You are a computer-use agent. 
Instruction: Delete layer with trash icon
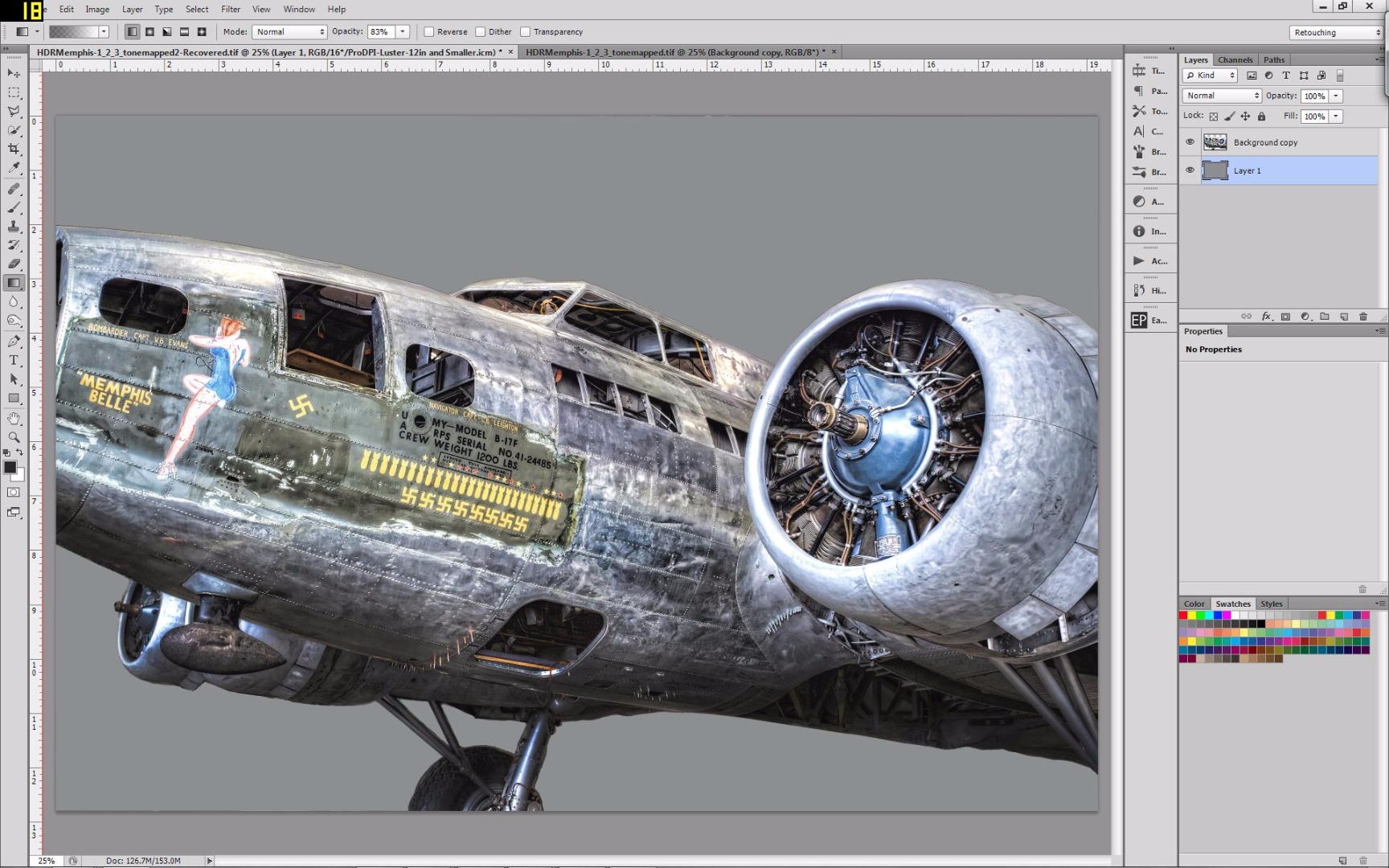point(1363,317)
